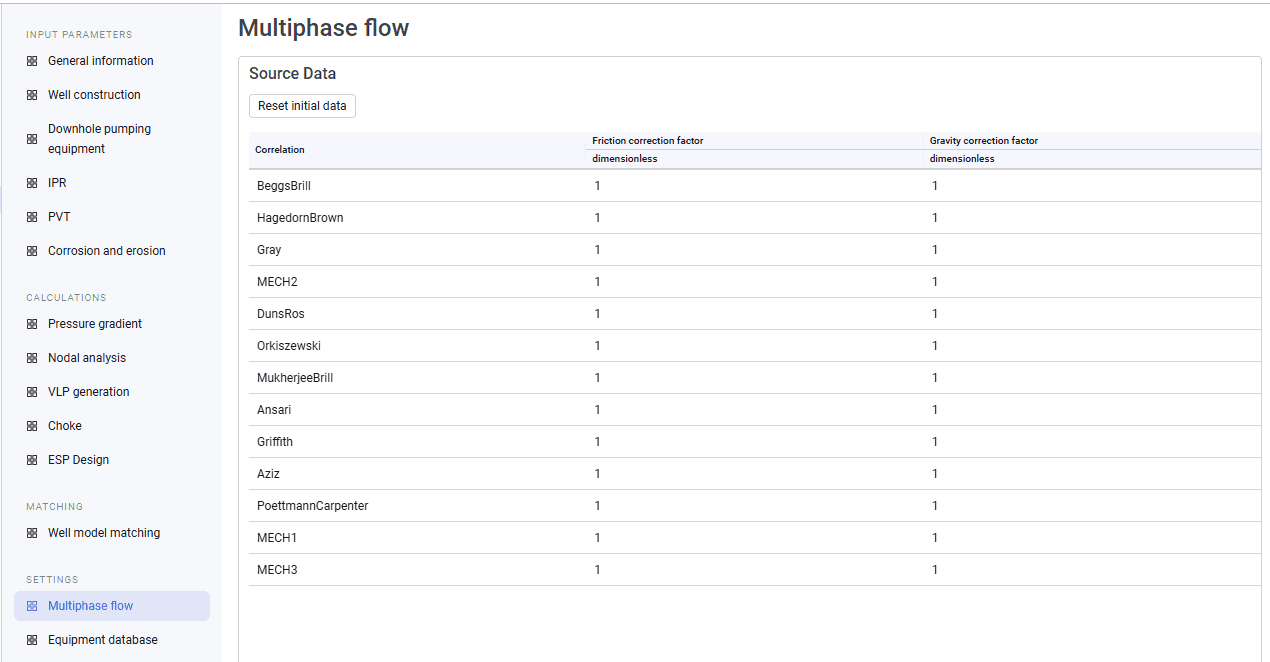Edit Gray gravity correction factor cell
Viewport: 1270px width, 662px height.
[1092, 250]
